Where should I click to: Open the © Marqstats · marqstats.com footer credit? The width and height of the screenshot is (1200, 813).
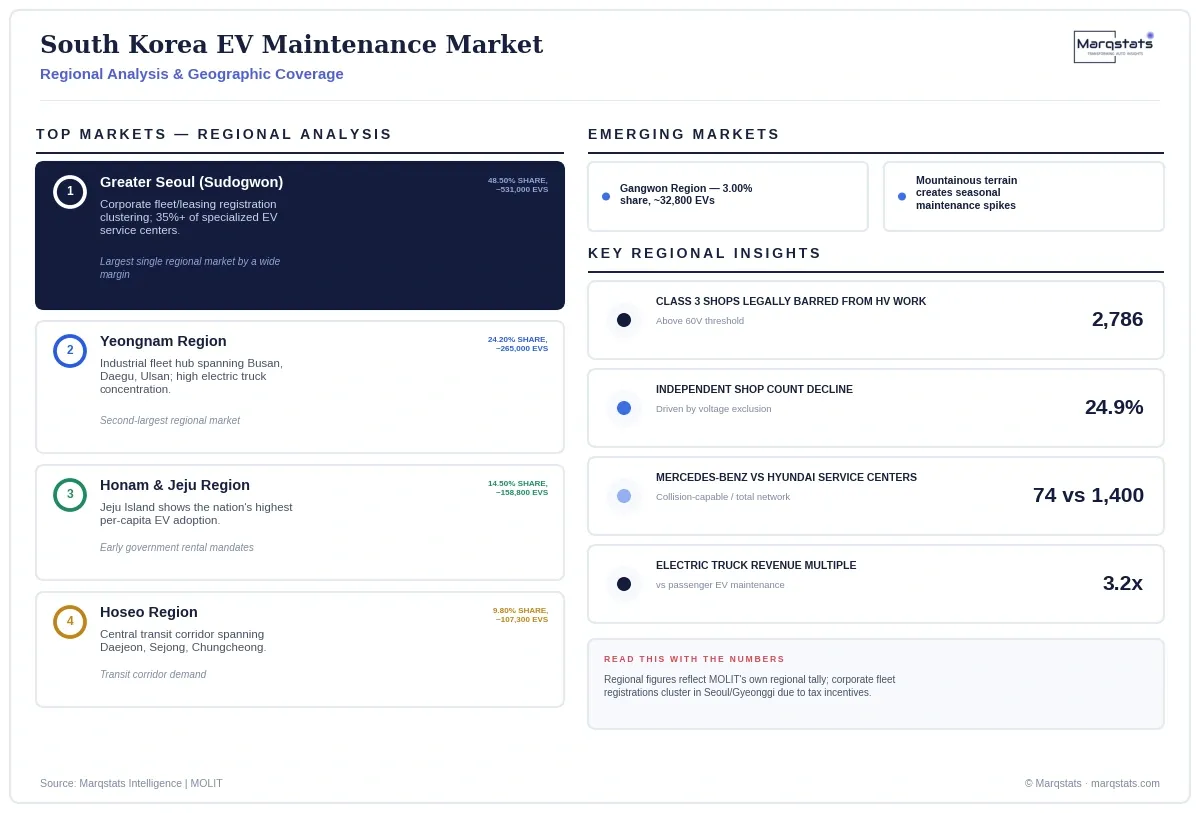coord(1092,783)
